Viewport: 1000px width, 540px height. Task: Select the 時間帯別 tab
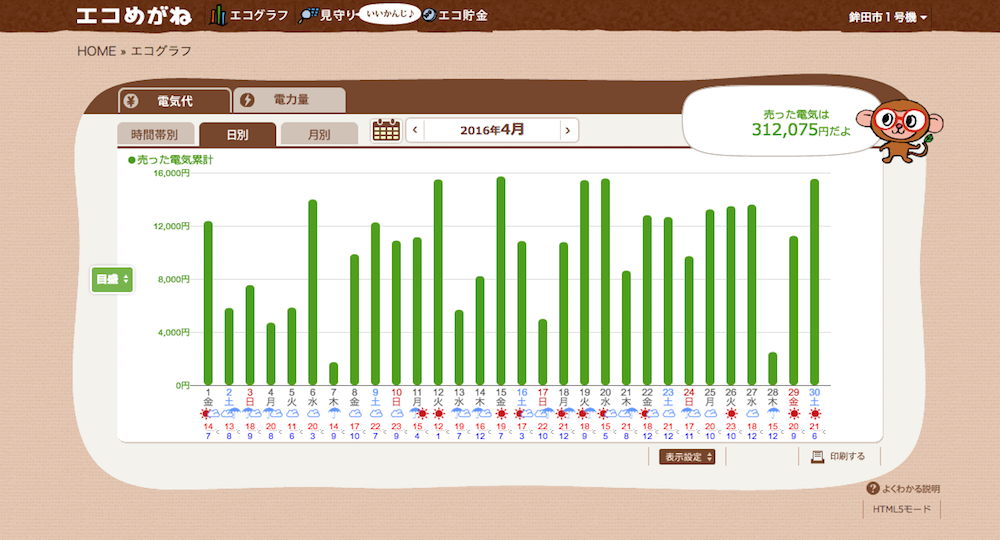[155, 134]
